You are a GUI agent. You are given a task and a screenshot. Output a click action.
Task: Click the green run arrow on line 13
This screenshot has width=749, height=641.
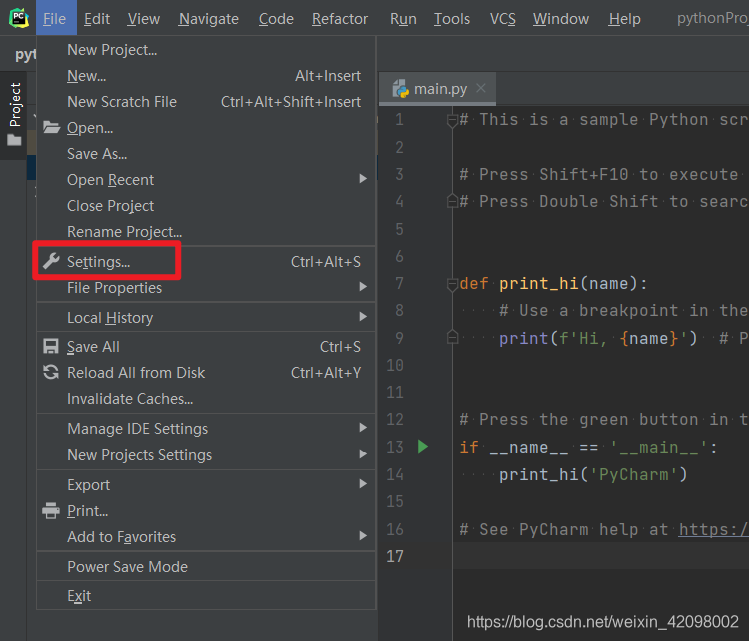pyautogui.click(x=423, y=447)
